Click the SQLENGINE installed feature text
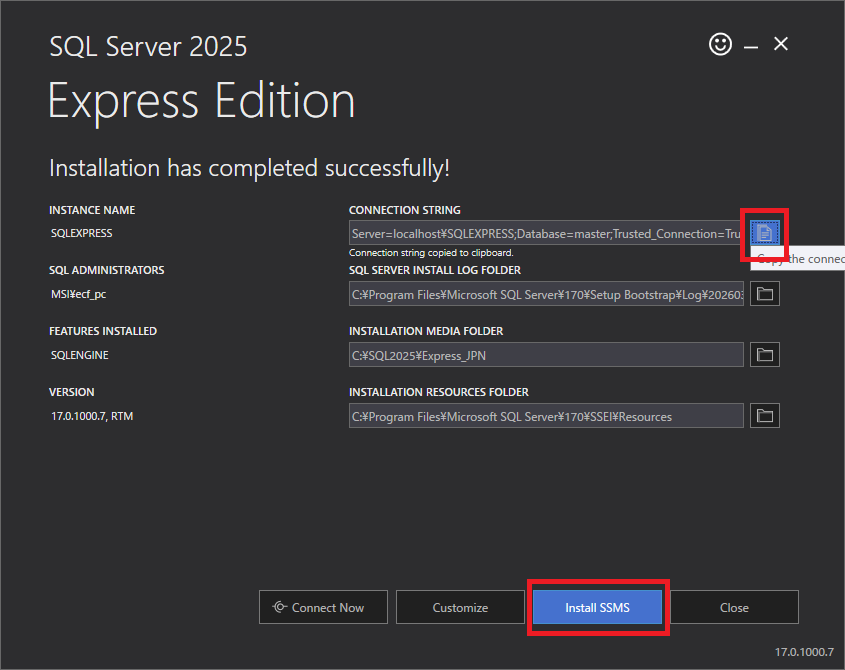This screenshot has width=845, height=670. (x=80, y=355)
